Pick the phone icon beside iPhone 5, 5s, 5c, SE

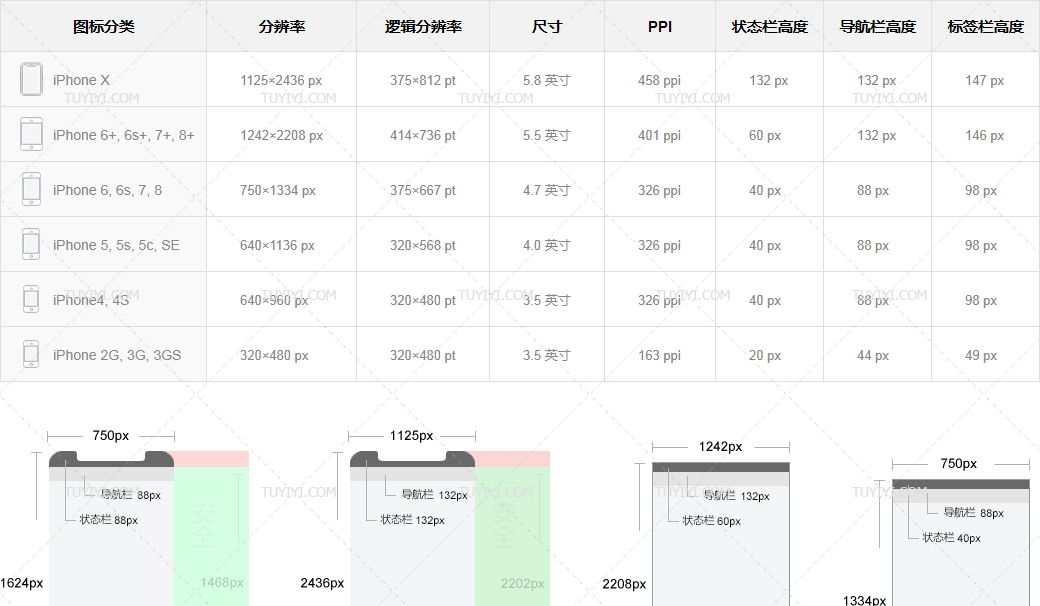pos(31,245)
